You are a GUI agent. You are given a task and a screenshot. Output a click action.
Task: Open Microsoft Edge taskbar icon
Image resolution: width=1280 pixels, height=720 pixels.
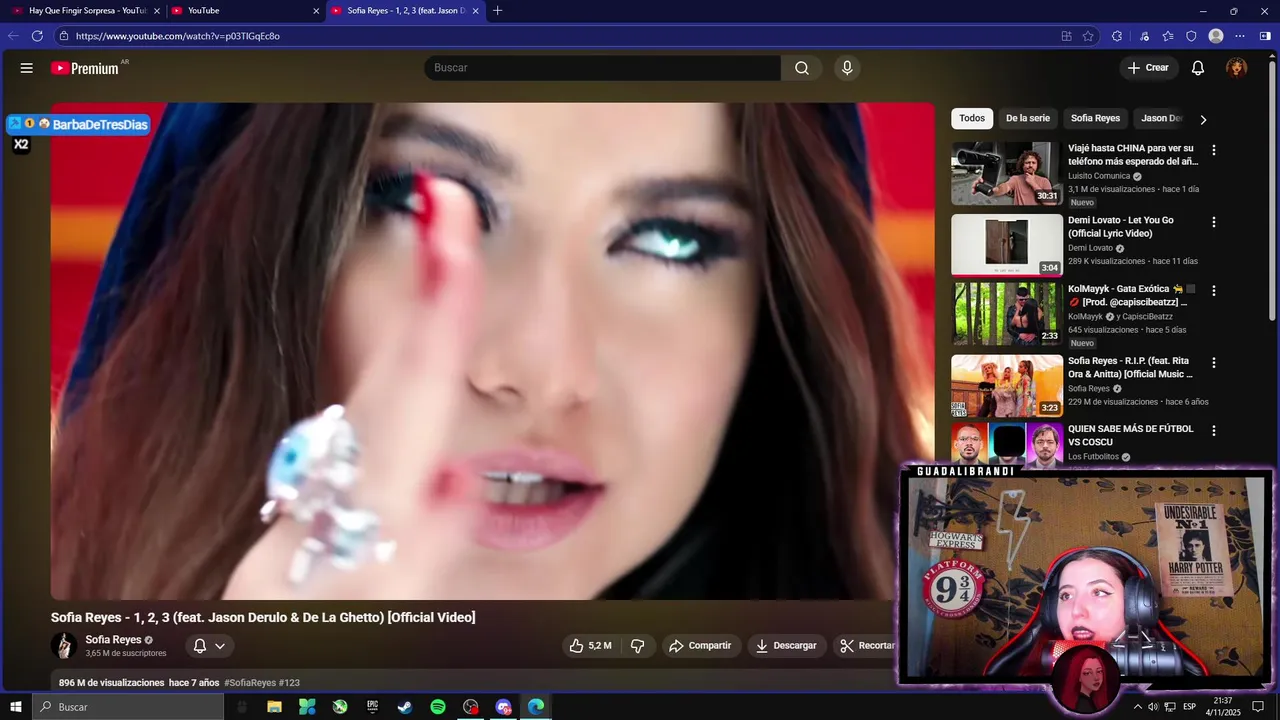pos(536,707)
